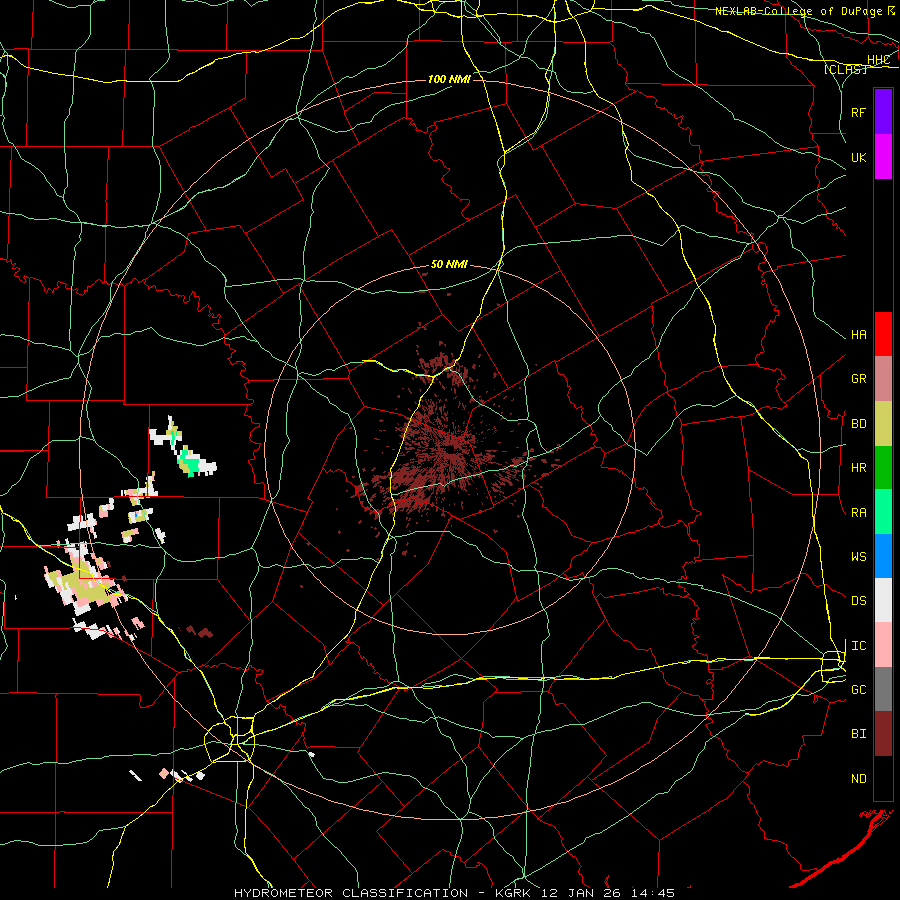Click the "14:45" timestamp

tap(653, 893)
